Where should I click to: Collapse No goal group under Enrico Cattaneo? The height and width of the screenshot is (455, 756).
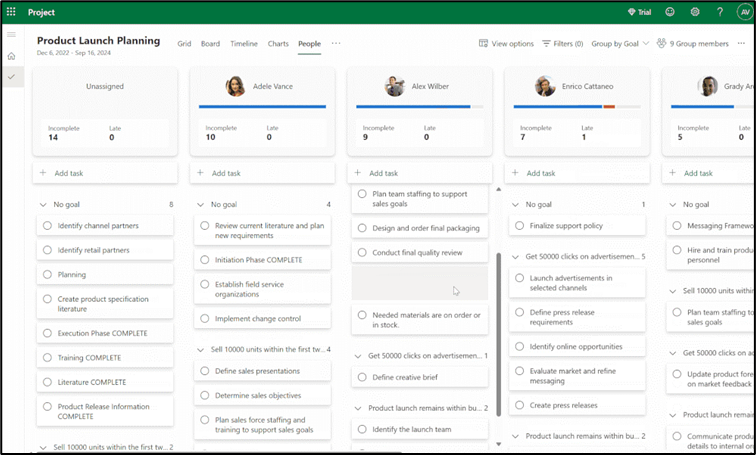pos(515,204)
